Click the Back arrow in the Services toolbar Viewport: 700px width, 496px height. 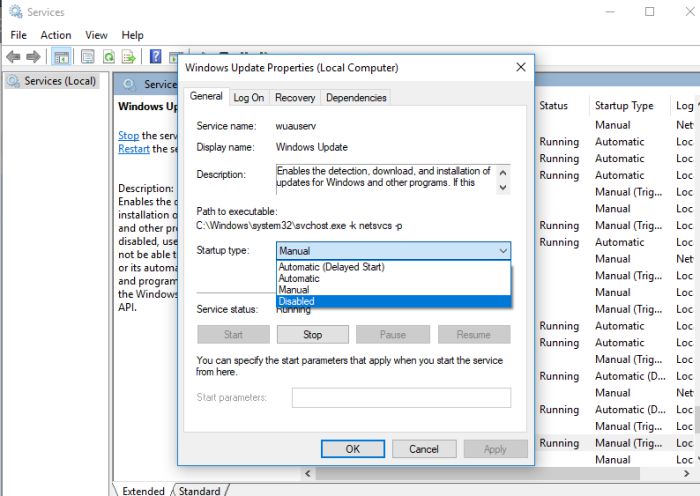(x=13, y=57)
